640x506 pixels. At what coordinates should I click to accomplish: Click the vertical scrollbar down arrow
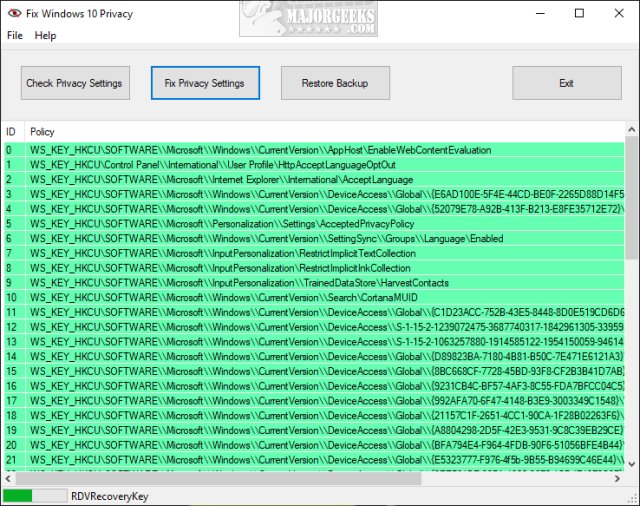pyautogui.click(x=631, y=464)
